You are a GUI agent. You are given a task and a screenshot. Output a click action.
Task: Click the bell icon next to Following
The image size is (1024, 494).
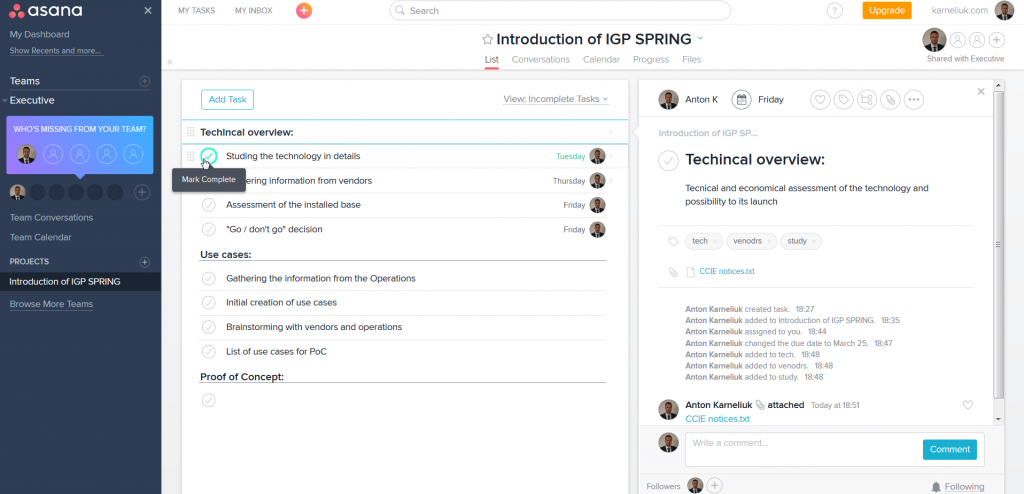(x=936, y=487)
